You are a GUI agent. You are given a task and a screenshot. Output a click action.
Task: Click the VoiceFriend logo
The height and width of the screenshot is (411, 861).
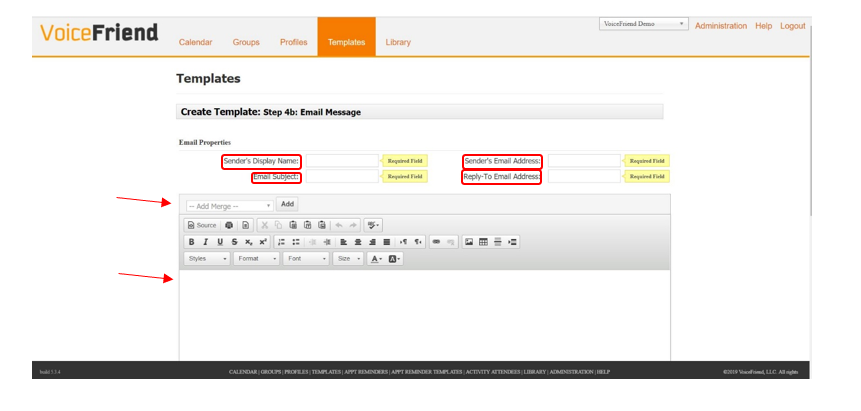pos(99,33)
